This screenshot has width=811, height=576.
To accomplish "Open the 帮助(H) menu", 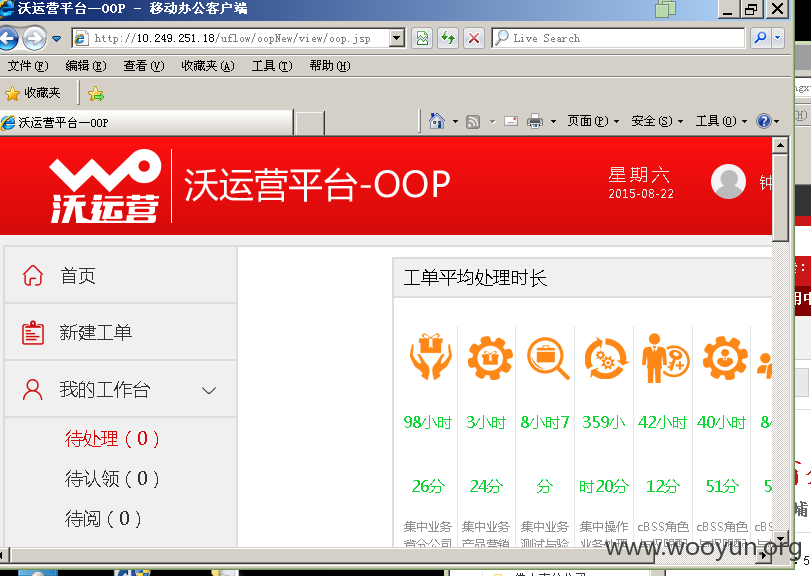I will click(330, 66).
